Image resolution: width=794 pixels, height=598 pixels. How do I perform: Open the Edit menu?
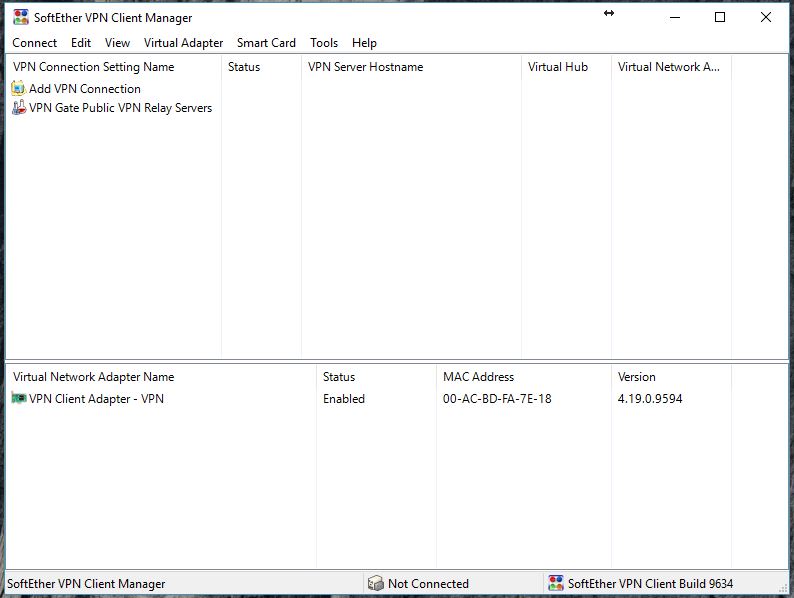click(x=81, y=43)
